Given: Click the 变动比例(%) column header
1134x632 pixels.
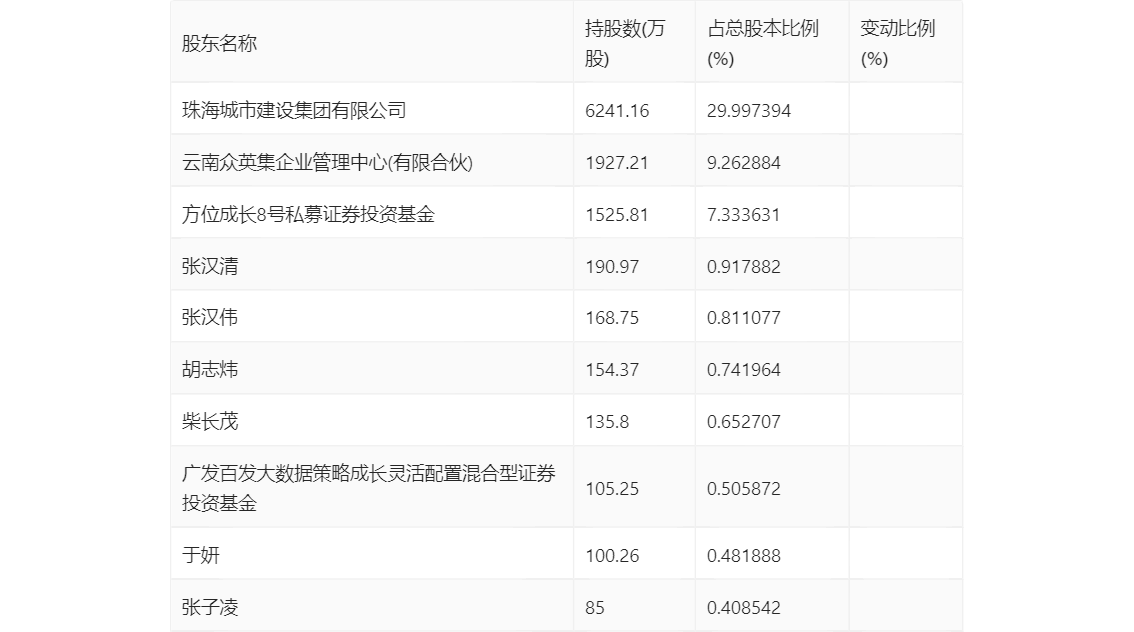Looking at the screenshot, I should pyautogui.click(x=898, y=43).
